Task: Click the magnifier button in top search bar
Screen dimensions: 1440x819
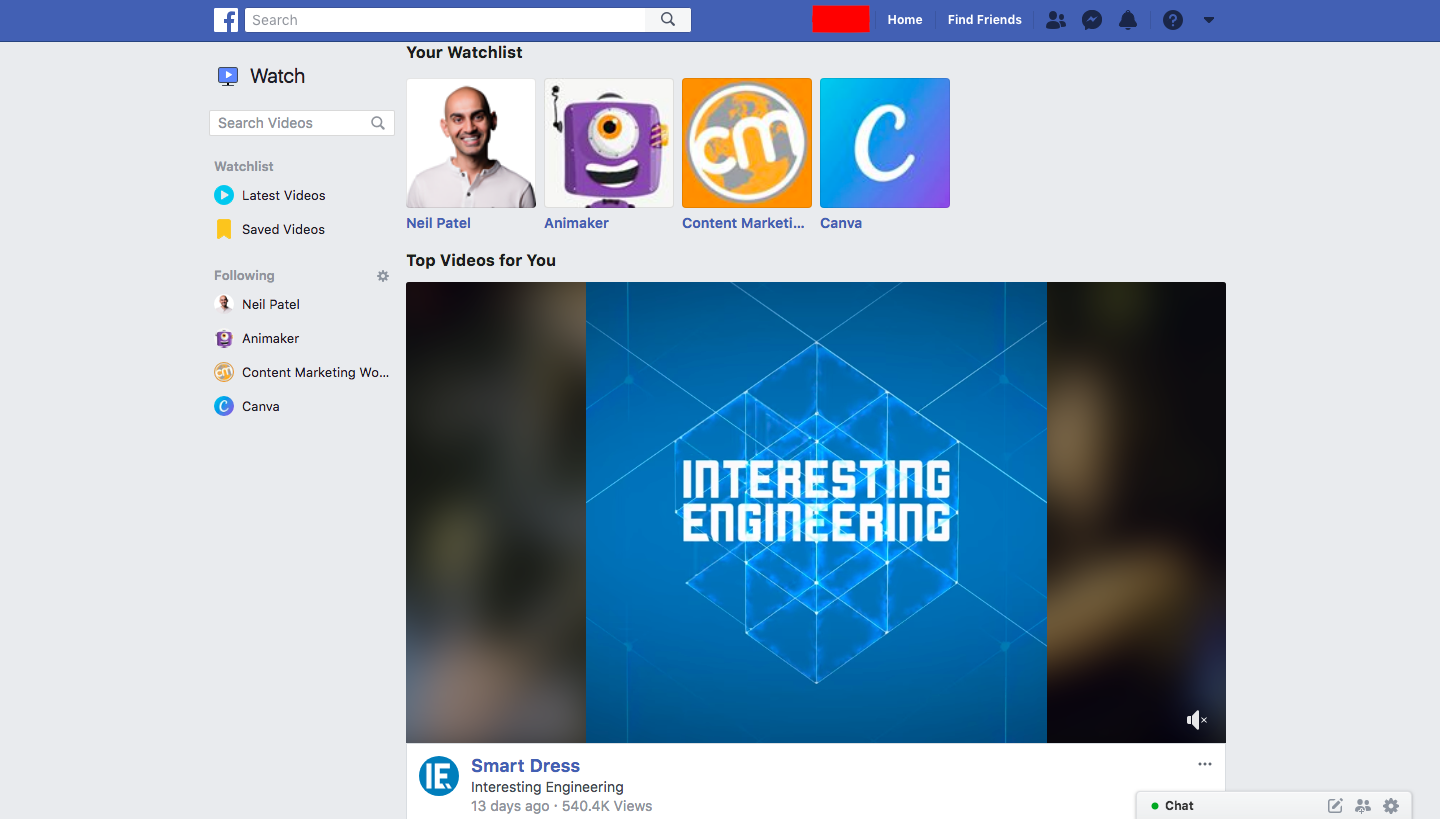Action: click(x=668, y=20)
